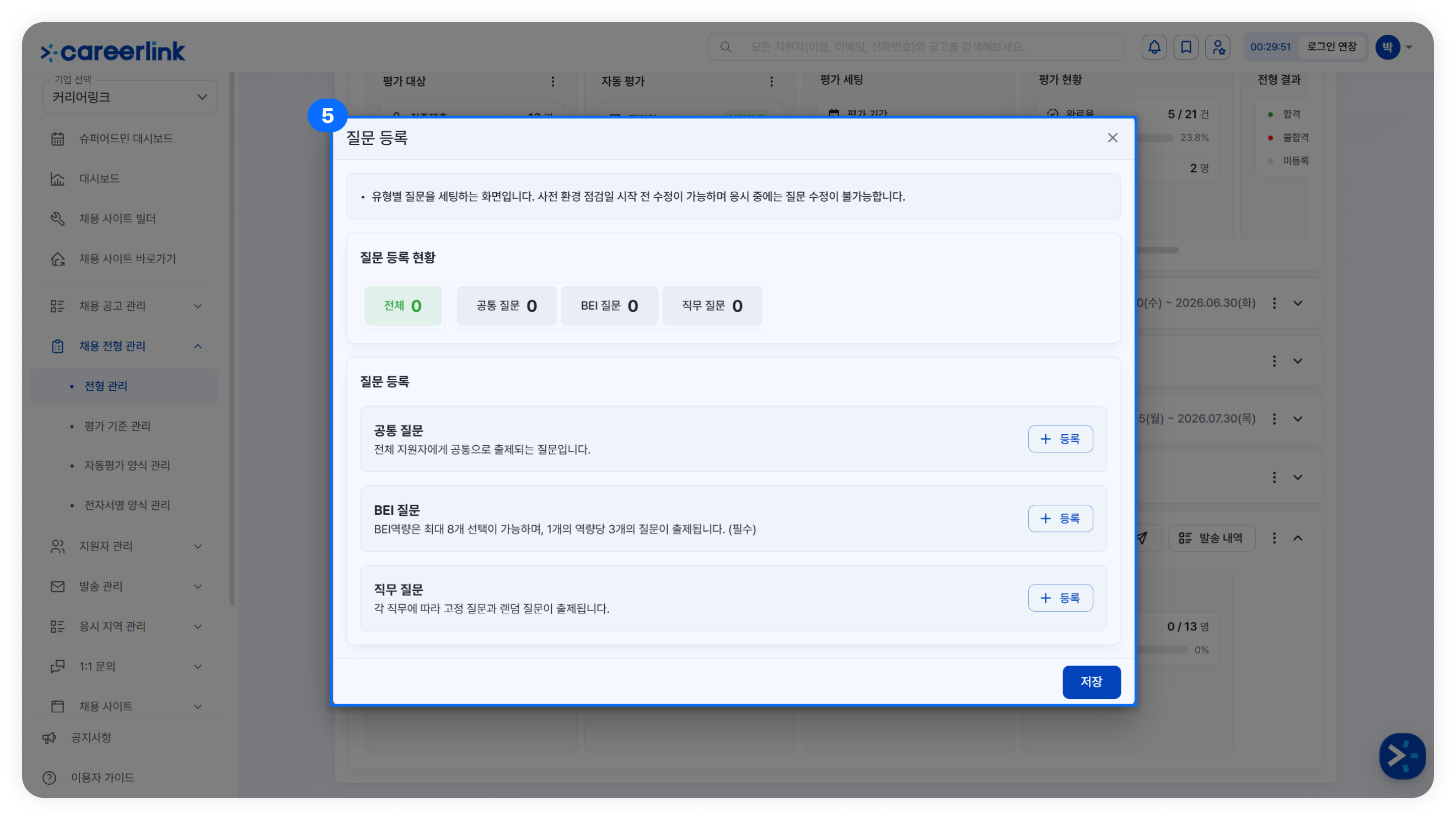Open more options beside the 2026.06.30(화) row

(1274, 303)
